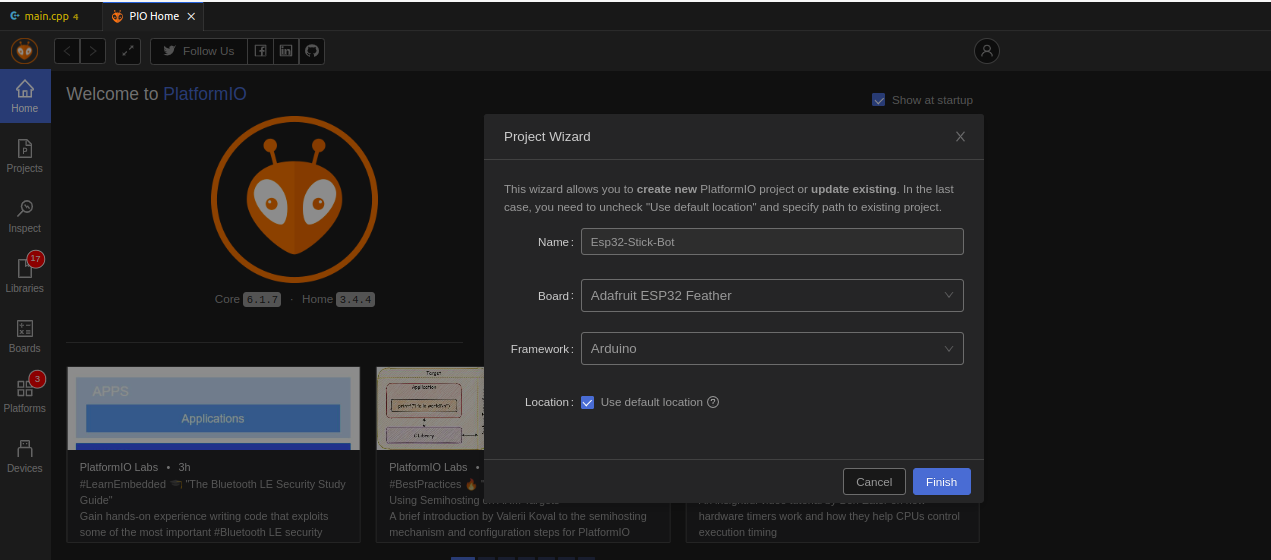
Task: Click the Semihosting diagram thumbnail
Action: point(430,408)
